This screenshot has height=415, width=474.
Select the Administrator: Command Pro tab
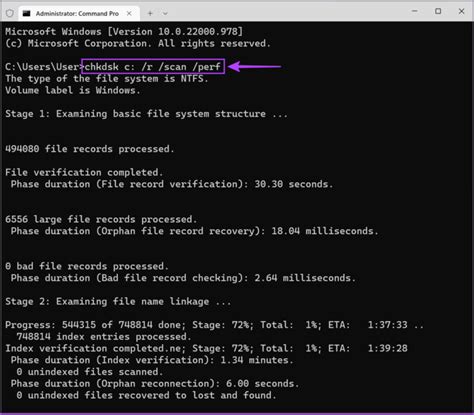79,13
